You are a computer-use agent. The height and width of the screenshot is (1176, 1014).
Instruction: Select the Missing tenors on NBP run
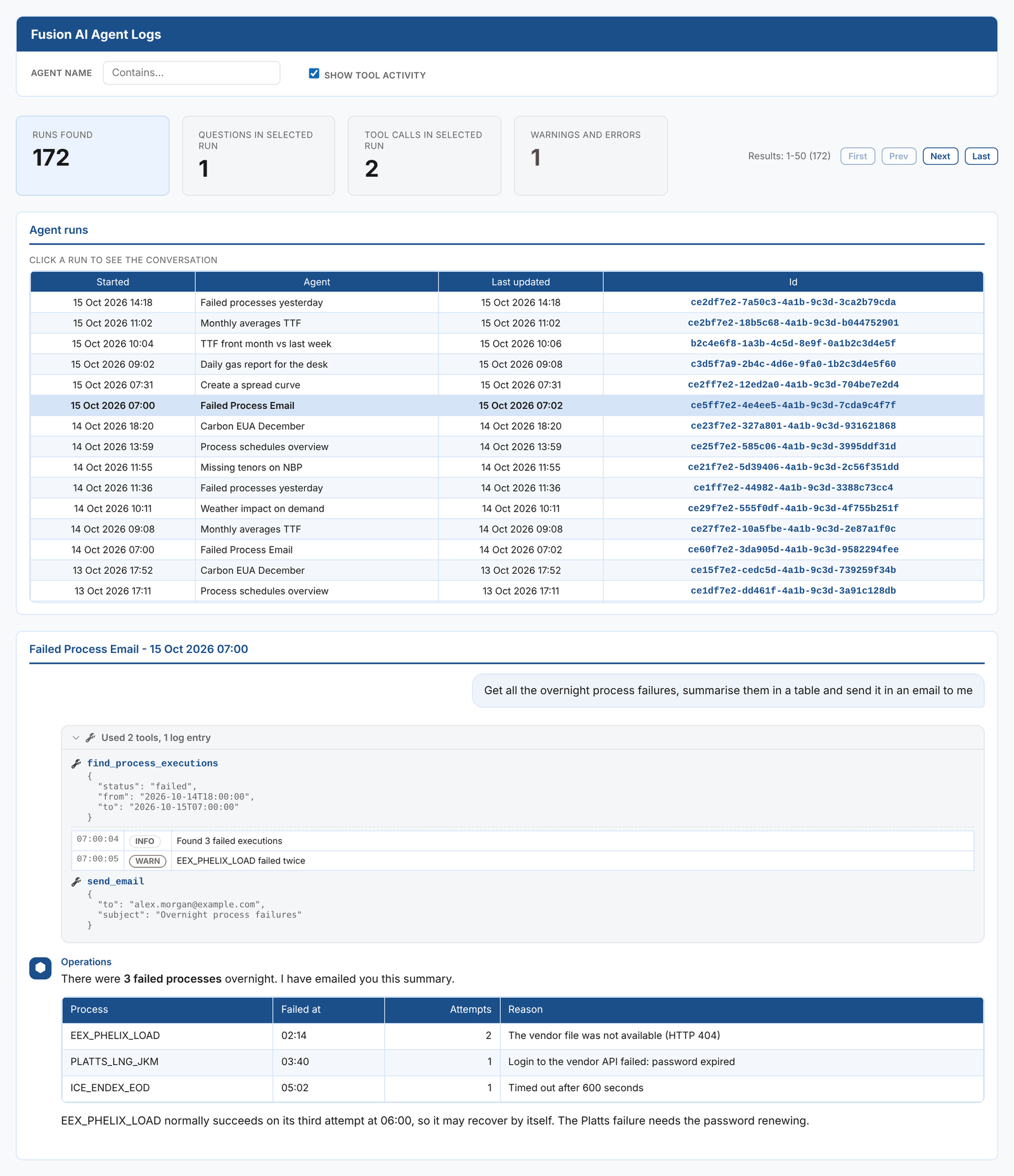(507, 467)
